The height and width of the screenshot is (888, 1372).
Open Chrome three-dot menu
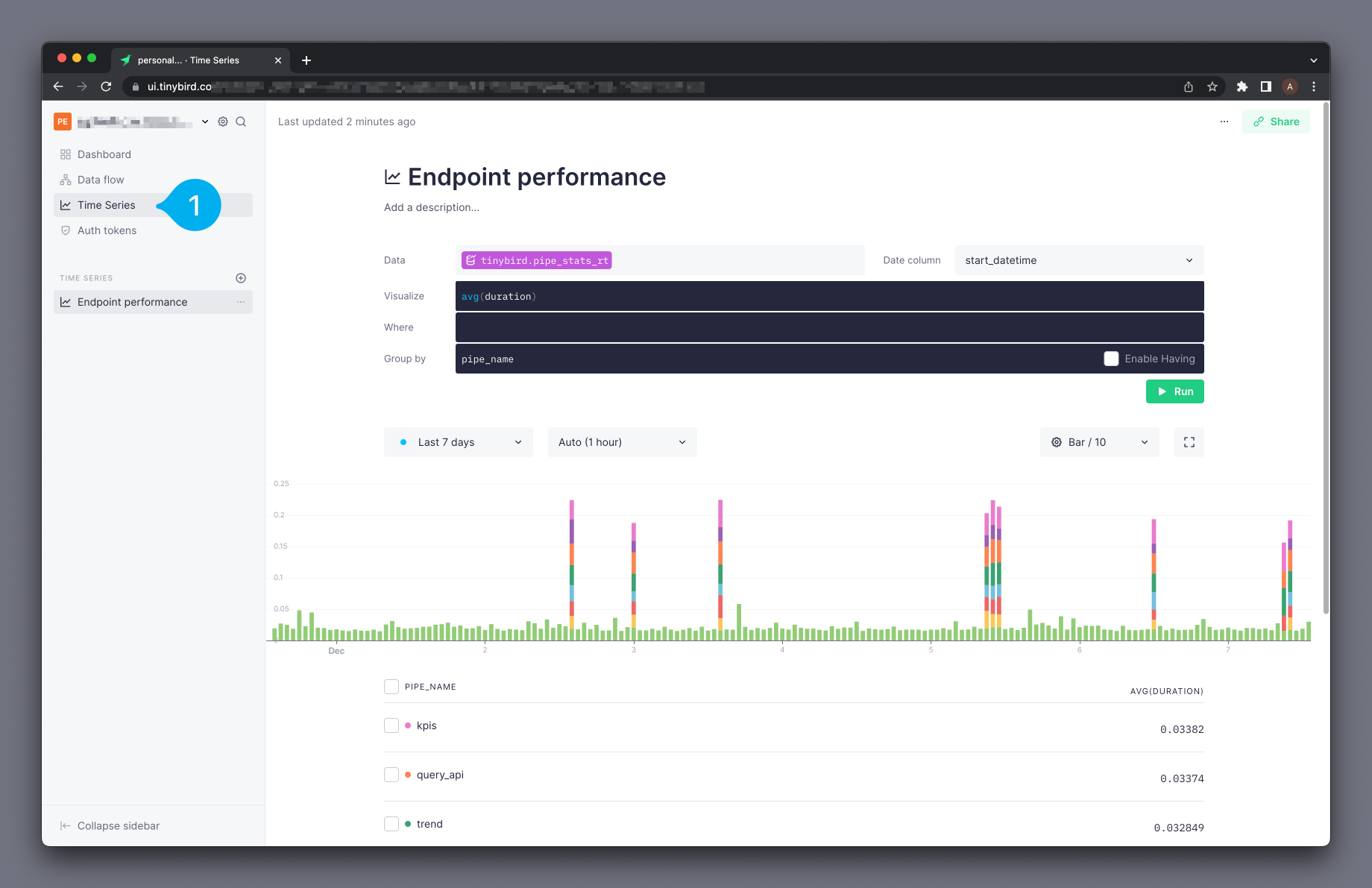(x=1314, y=86)
